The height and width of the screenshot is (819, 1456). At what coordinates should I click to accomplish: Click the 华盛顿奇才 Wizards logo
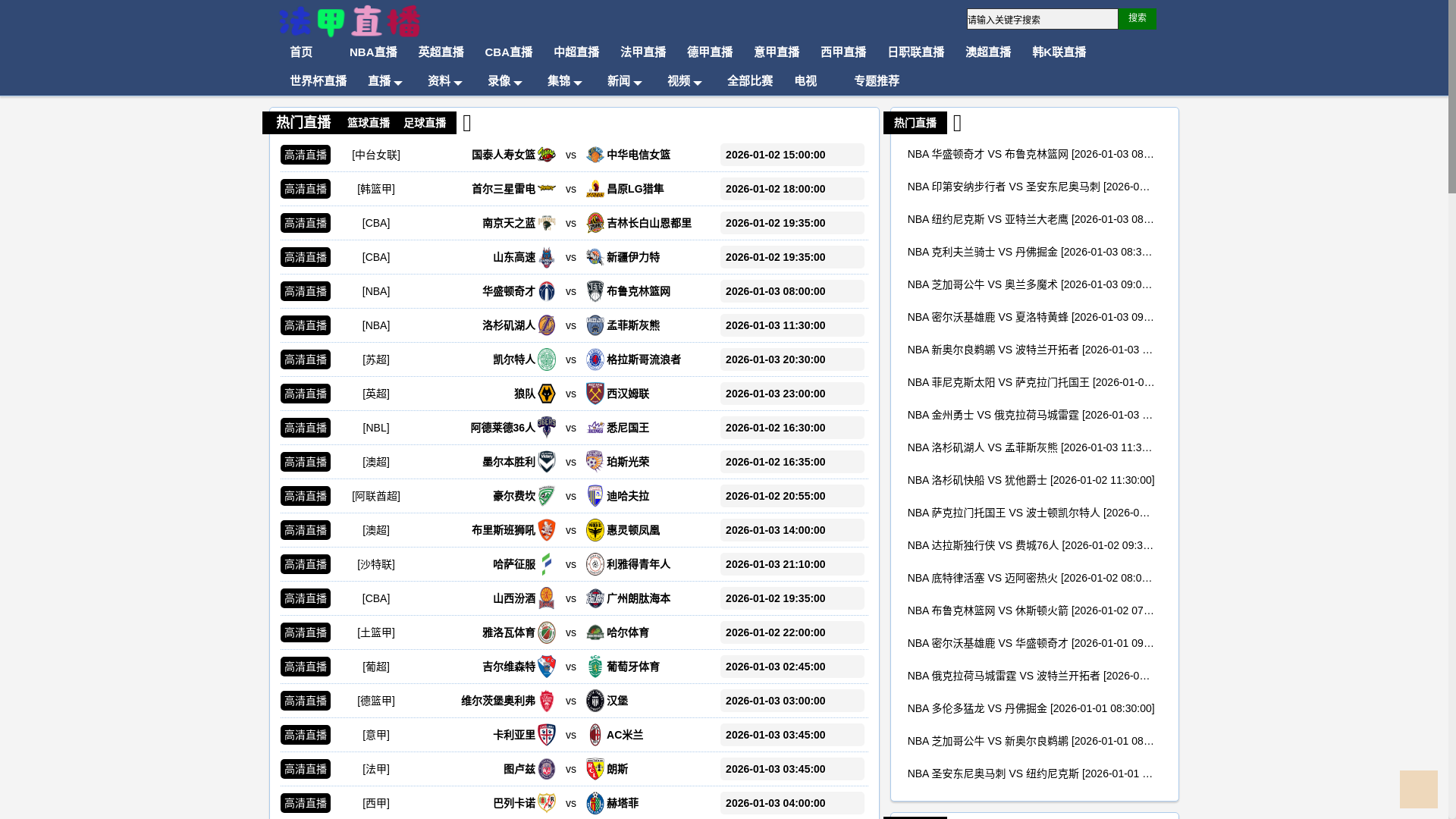547,291
